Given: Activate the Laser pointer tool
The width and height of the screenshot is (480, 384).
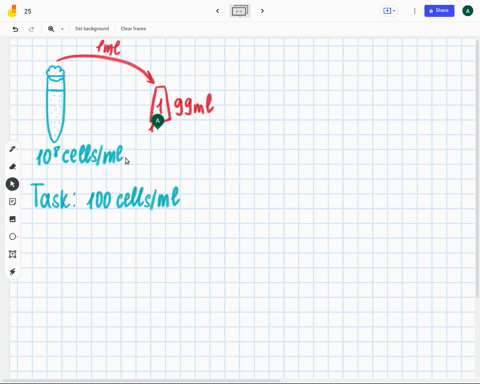Looking at the screenshot, I should coord(12,272).
